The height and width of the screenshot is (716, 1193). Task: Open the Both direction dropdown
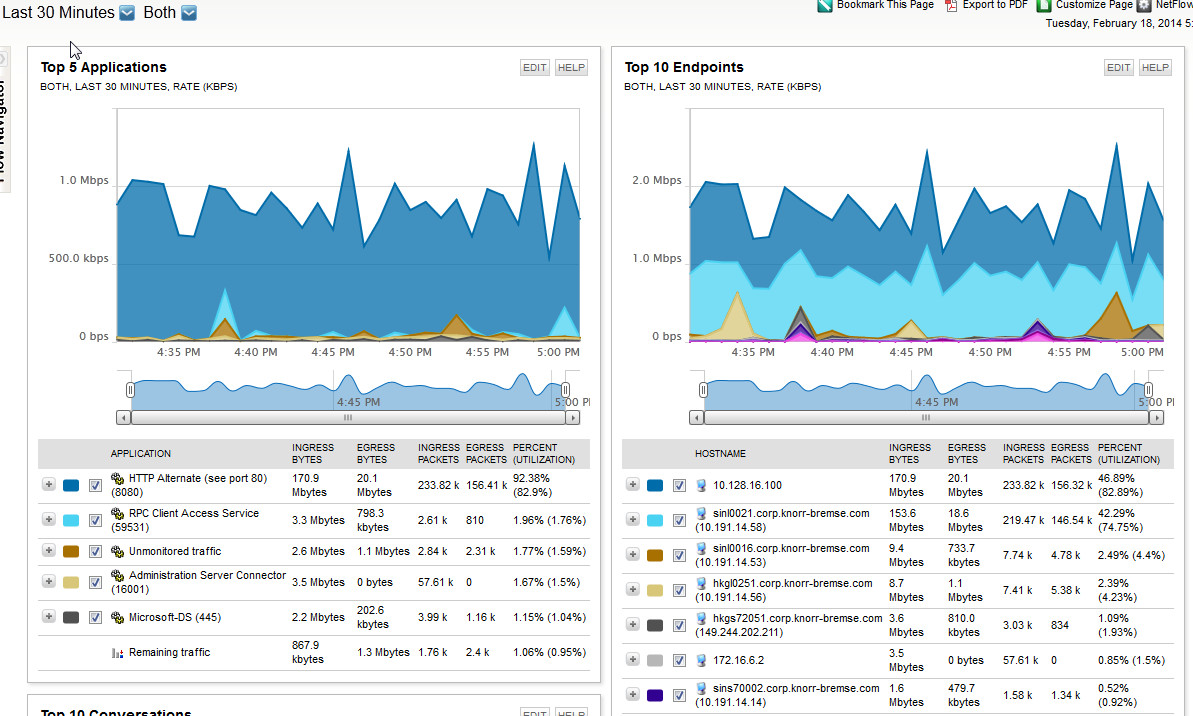click(189, 13)
